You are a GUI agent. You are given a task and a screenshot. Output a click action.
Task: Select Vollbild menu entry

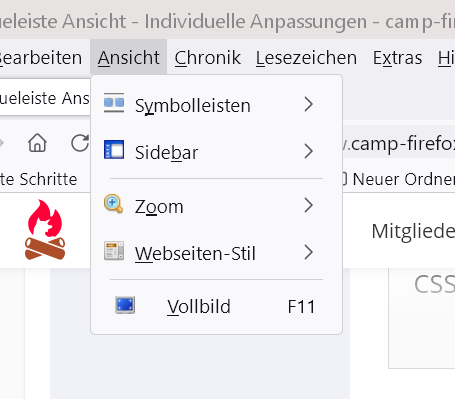pyautogui.click(x=216, y=306)
